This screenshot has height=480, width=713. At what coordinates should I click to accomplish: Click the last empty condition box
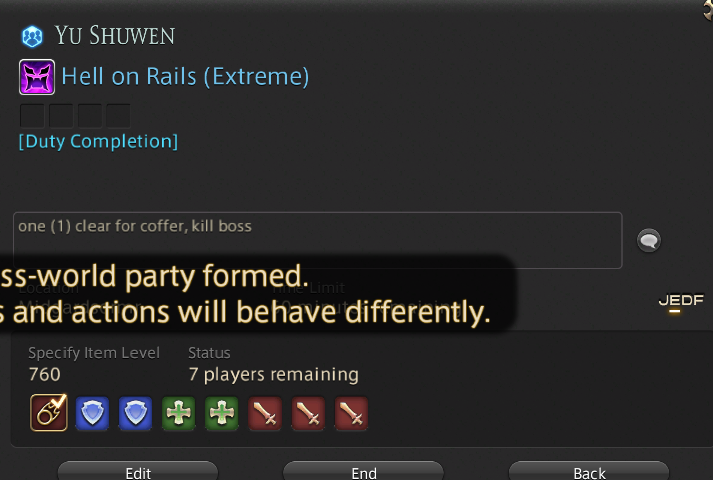[x=118, y=115]
